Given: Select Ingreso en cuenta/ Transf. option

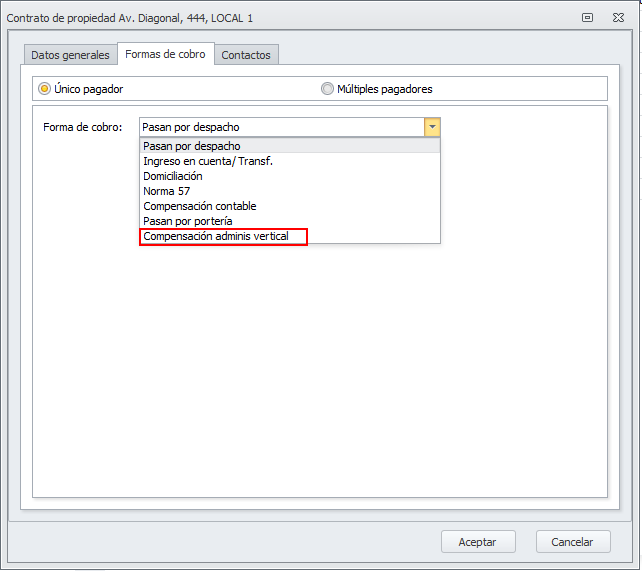Looking at the screenshot, I should 208,161.
